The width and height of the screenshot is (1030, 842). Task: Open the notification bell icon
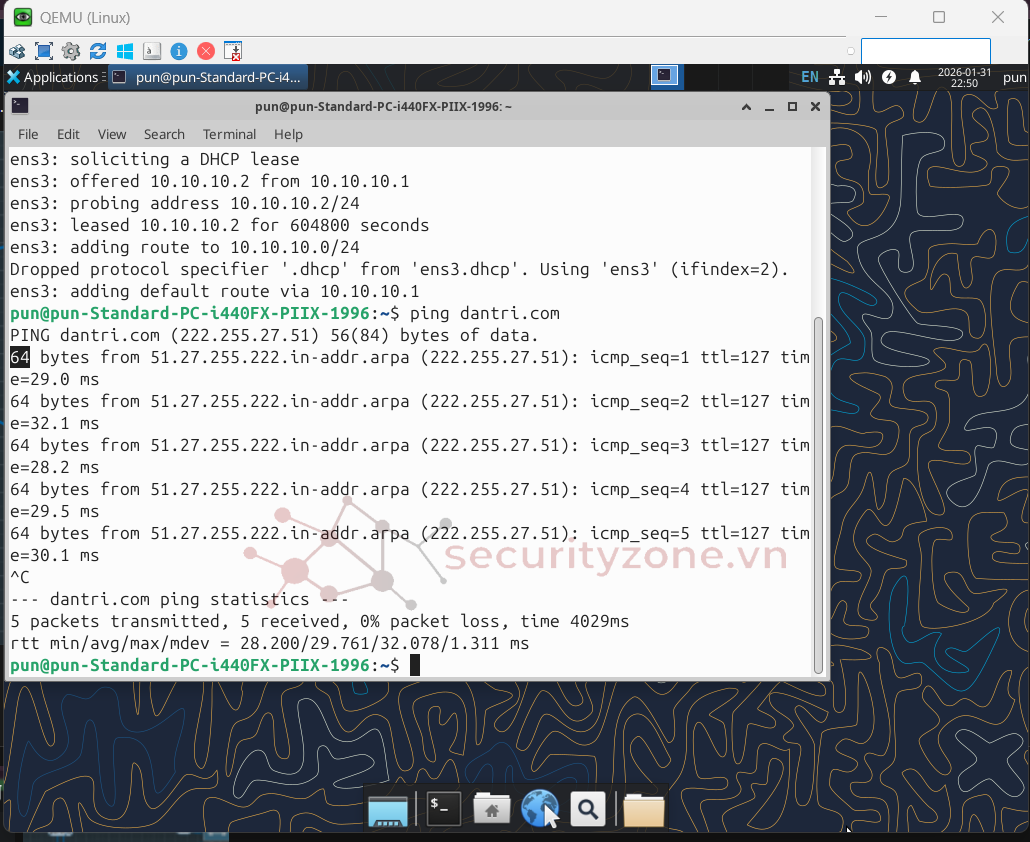pos(914,77)
